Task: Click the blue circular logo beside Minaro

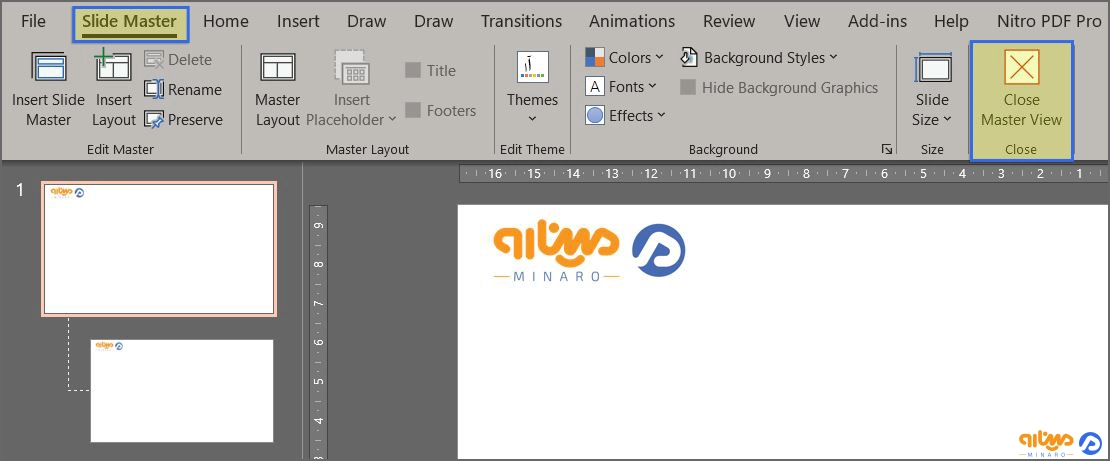Action: [x=658, y=250]
